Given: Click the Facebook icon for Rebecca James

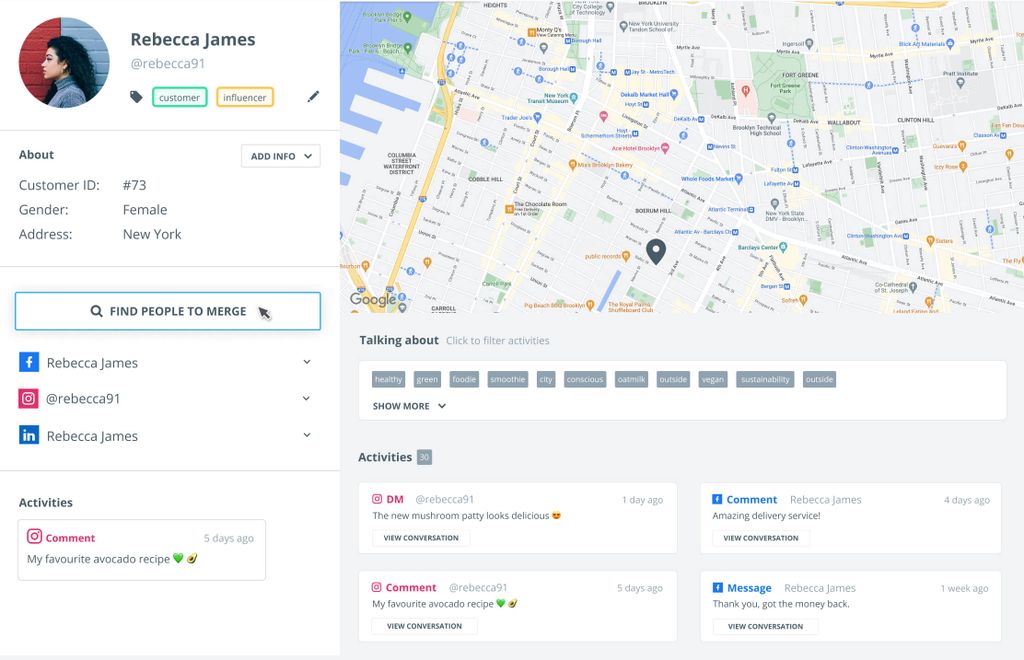Looking at the screenshot, I should point(29,362).
